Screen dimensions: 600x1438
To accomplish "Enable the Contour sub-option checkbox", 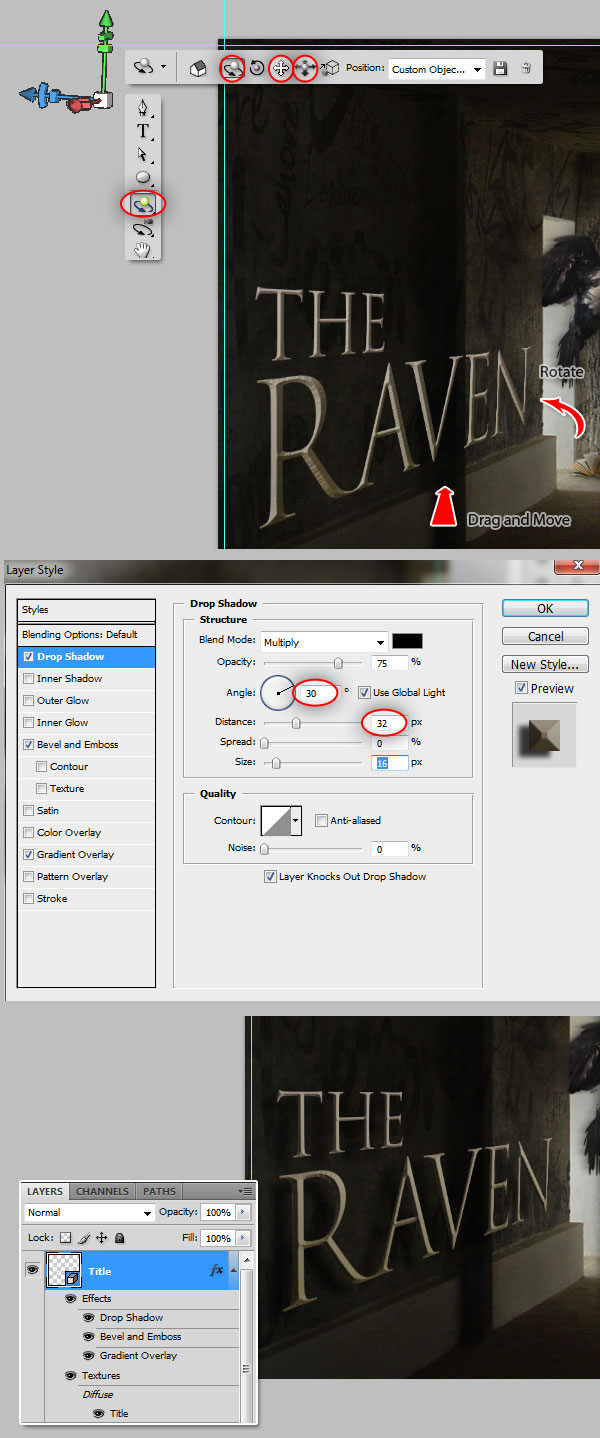I will click(x=41, y=767).
